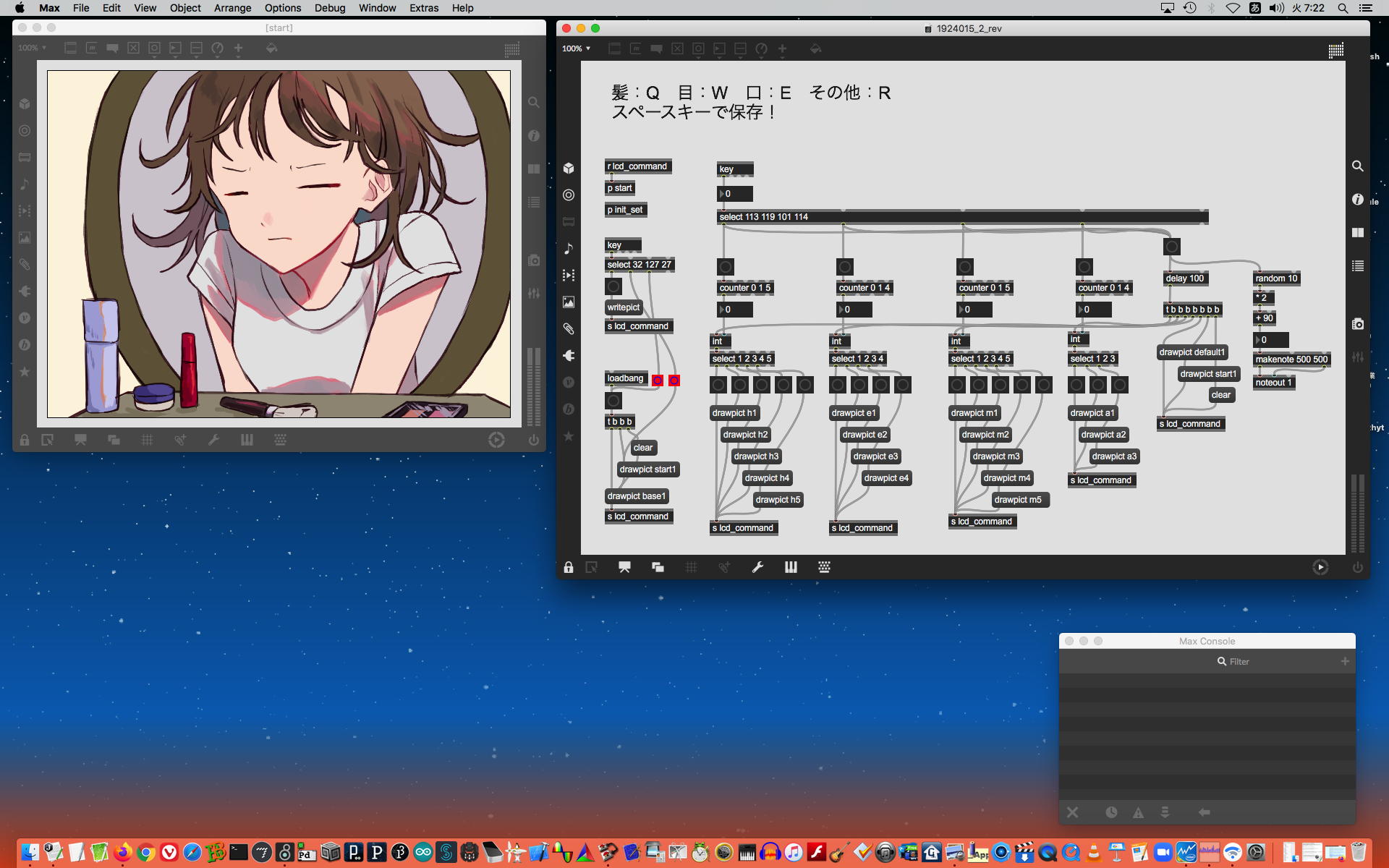The width and height of the screenshot is (1389, 868).
Task: Open the inspector info icon in right sidebar
Action: 1358,200
